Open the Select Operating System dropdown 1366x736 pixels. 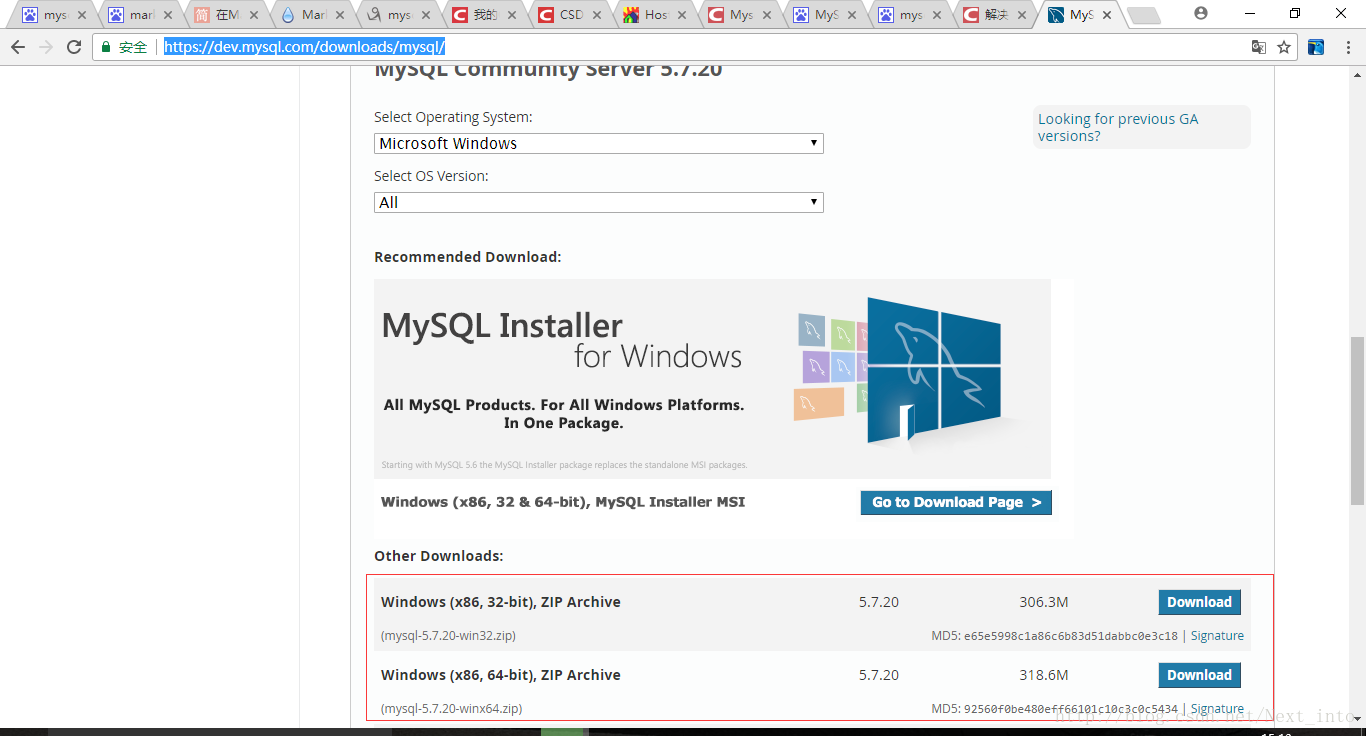point(599,143)
